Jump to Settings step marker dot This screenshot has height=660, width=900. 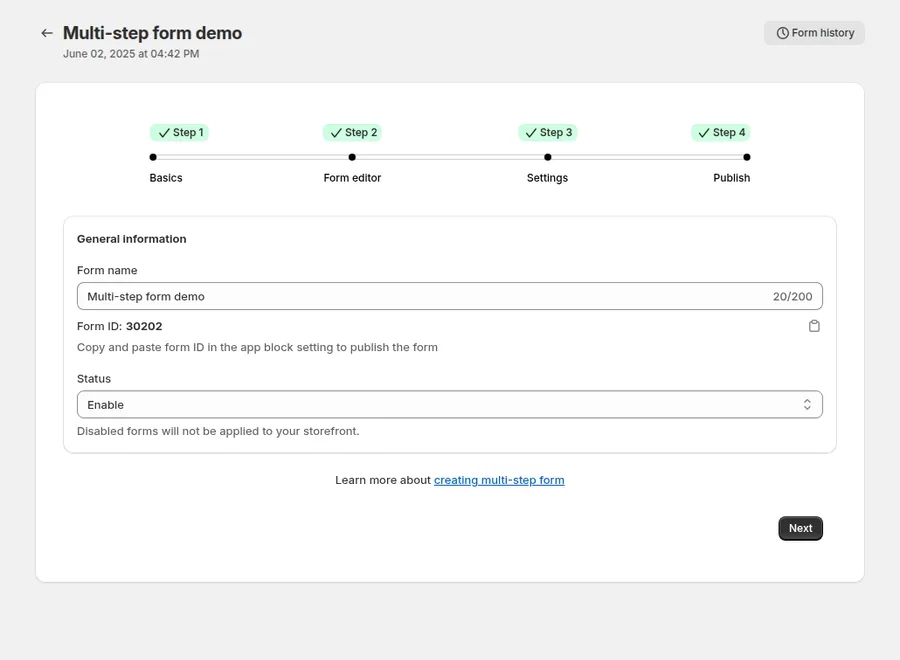click(548, 157)
